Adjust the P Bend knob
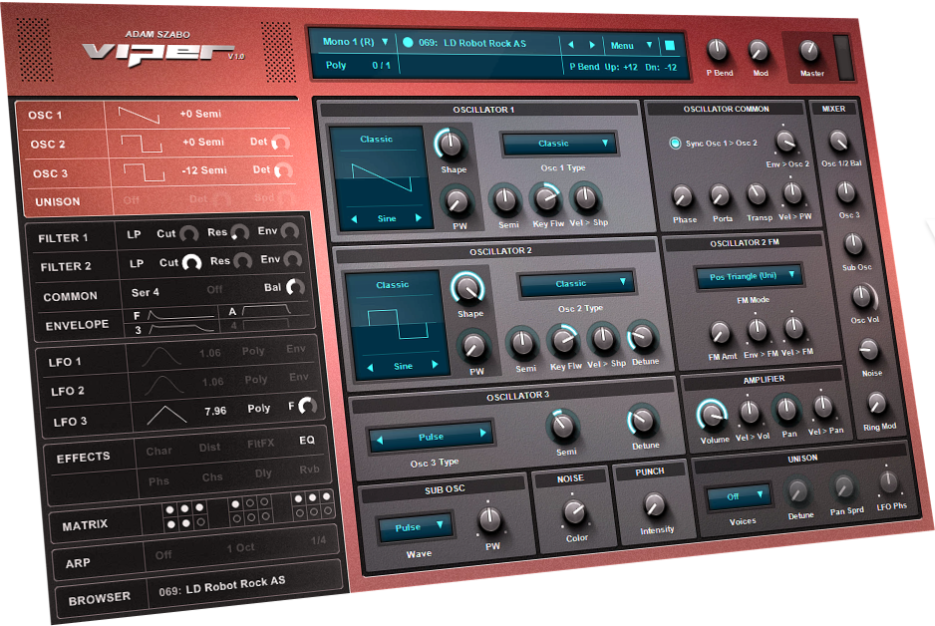The height and width of the screenshot is (626, 935). click(x=717, y=51)
